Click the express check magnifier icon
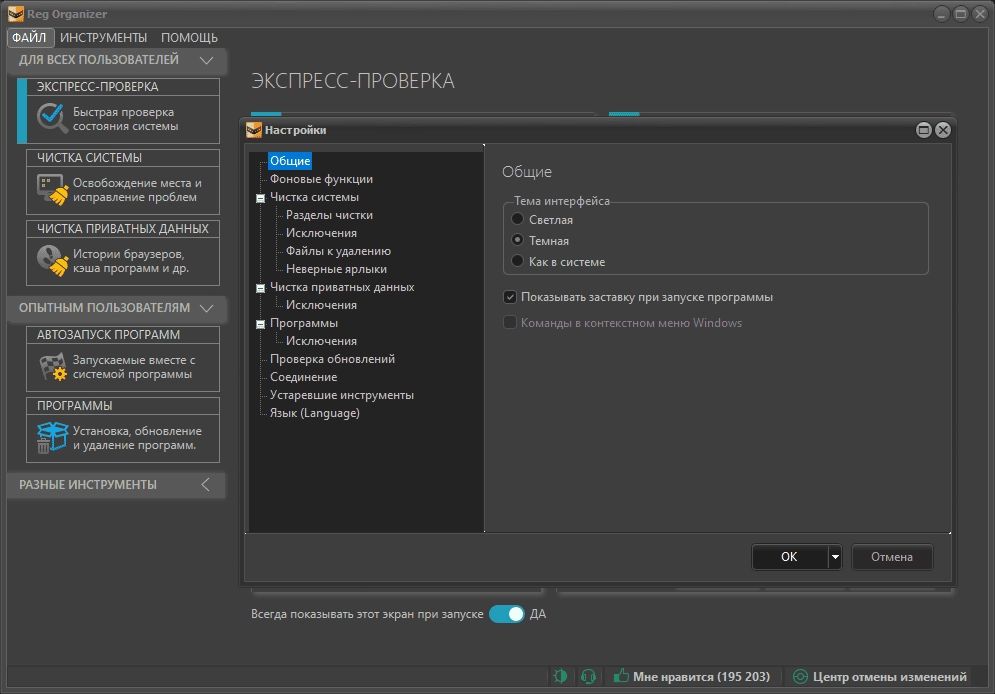This screenshot has width=995, height=694. click(51, 118)
